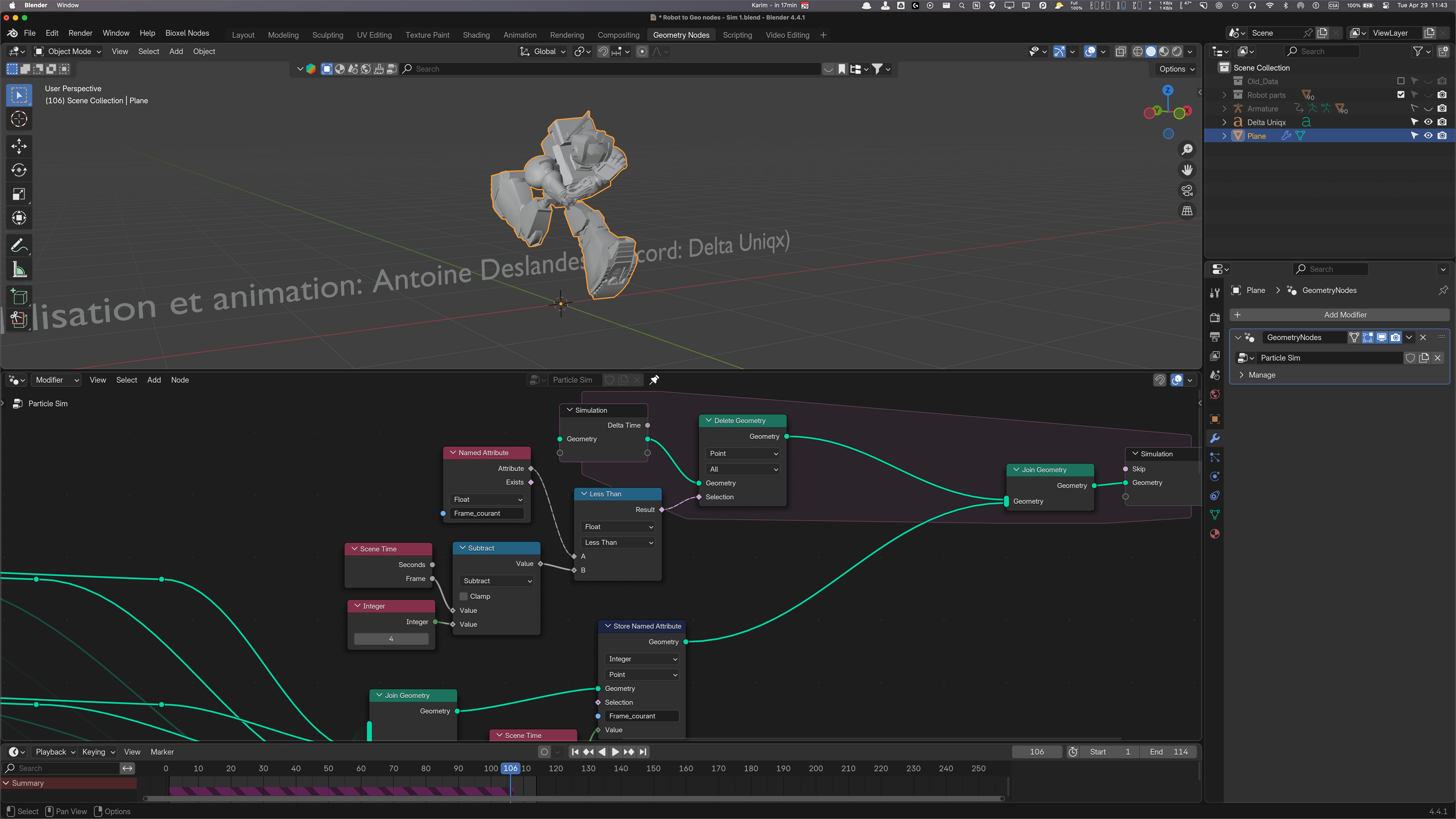Select the Select Box tool

pos(19,95)
